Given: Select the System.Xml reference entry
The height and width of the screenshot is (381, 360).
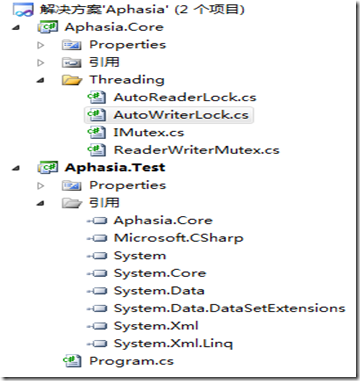Looking at the screenshot, I should pyautogui.click(x=156, y=326).
